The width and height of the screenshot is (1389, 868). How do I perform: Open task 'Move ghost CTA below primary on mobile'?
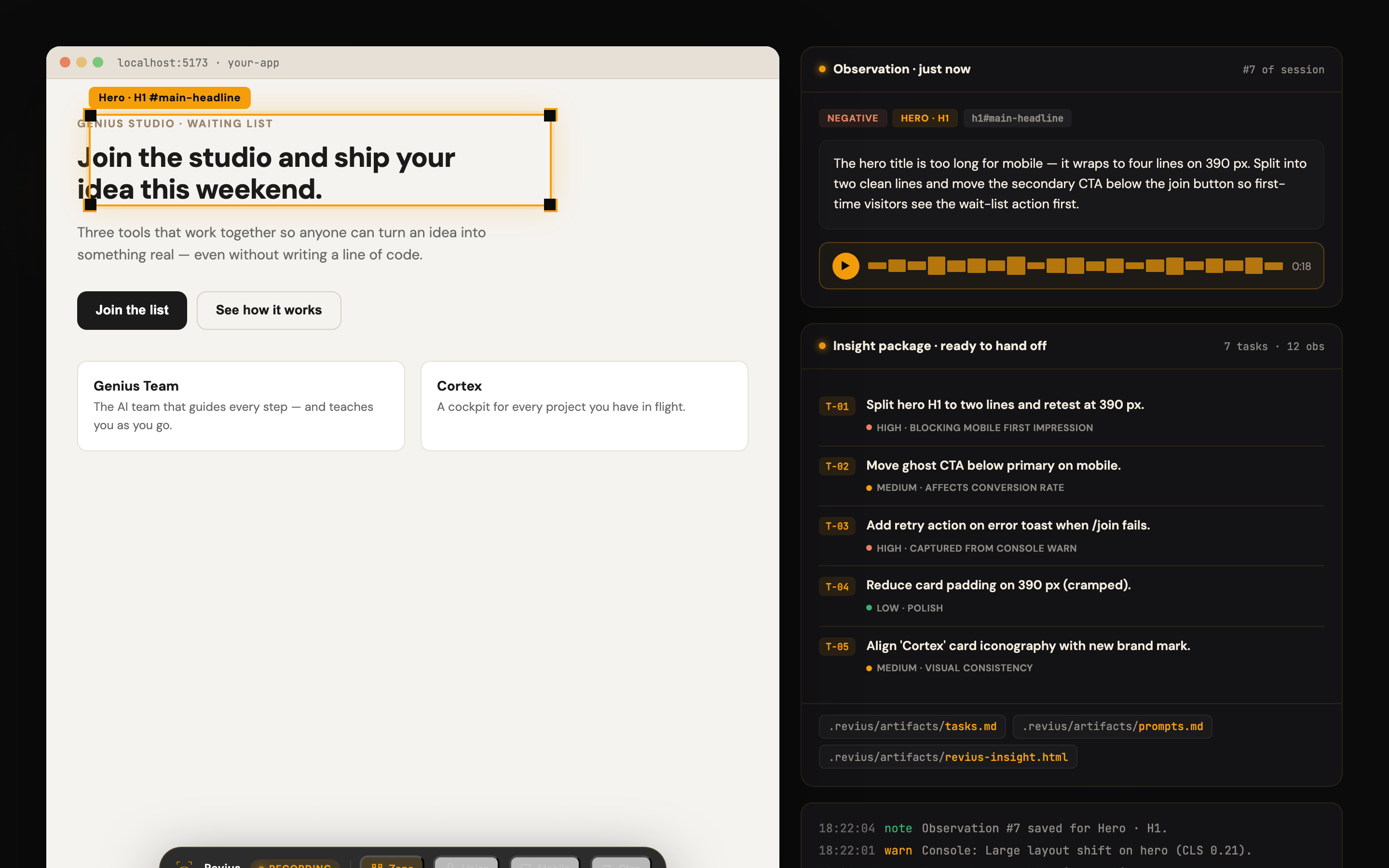click(x=993, y=465)
